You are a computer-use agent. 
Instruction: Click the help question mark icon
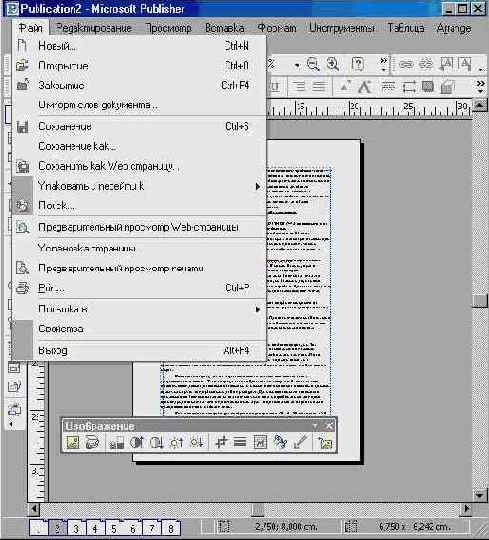click(x=358, y=64)
